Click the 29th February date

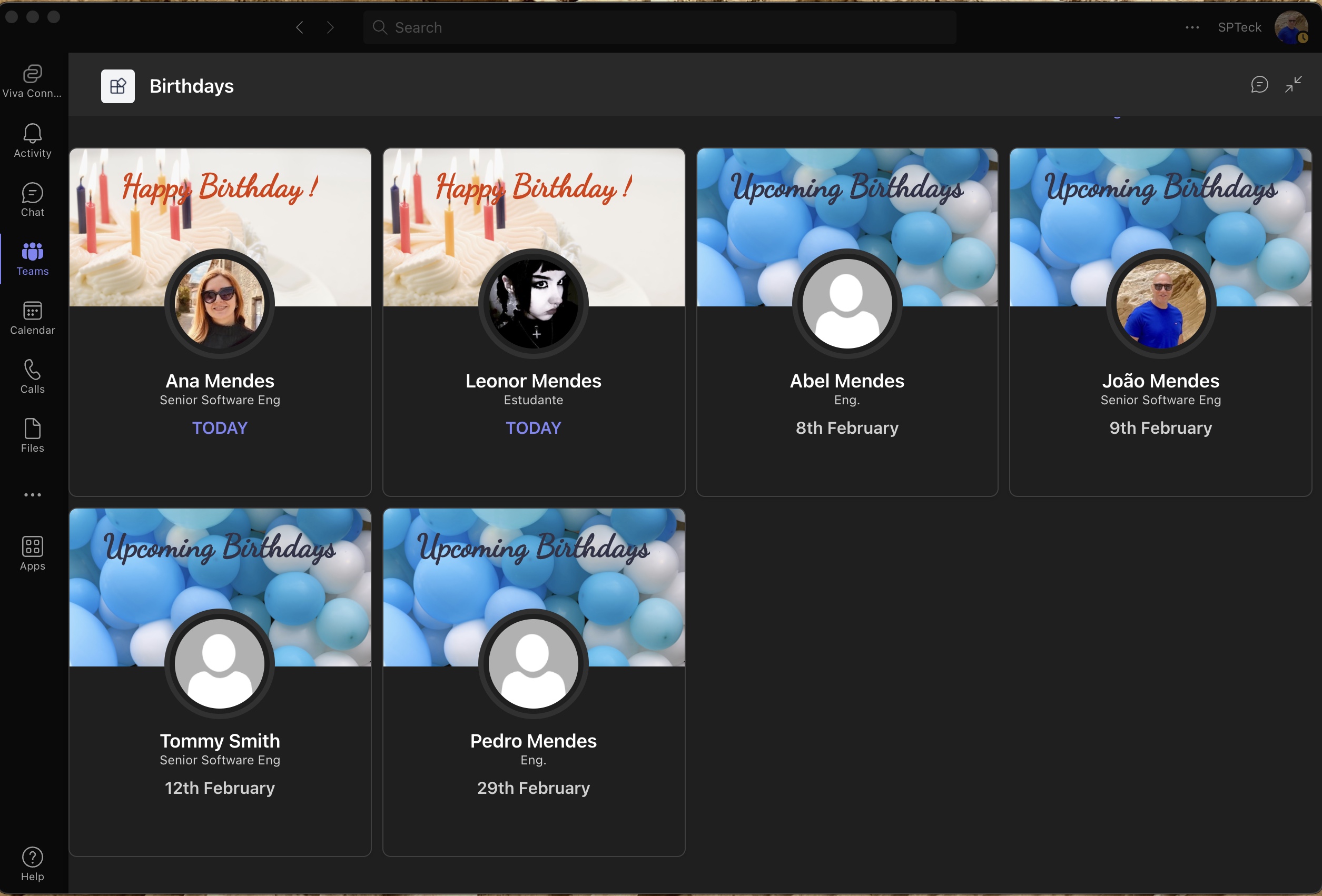tap(534, 788)
